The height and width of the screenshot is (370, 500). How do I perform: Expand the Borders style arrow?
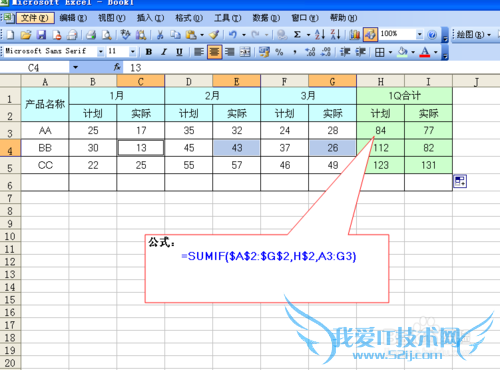tap(390, 52)
